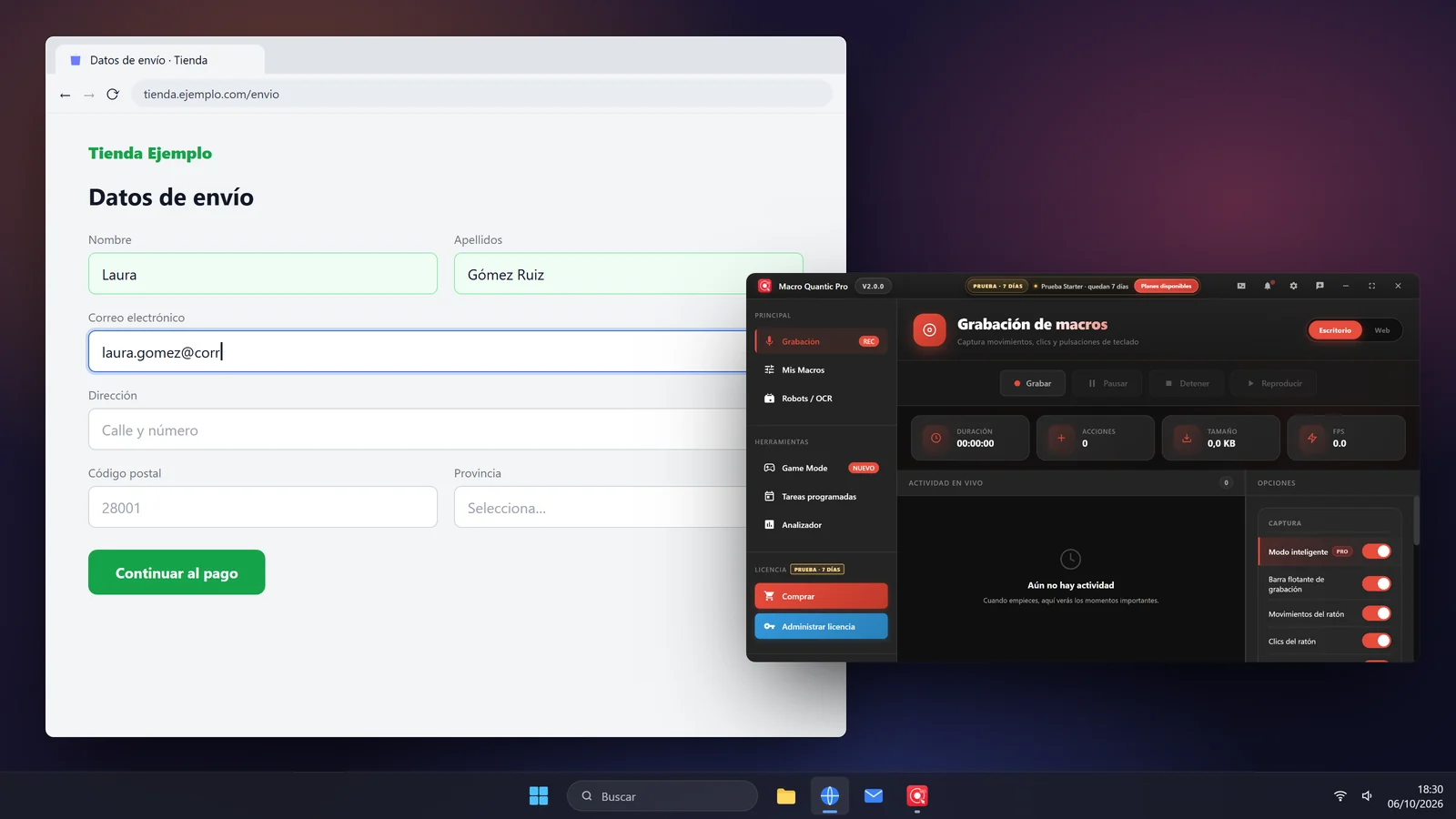
Task: Click the Detener button
Action: tap(1188, 383)
